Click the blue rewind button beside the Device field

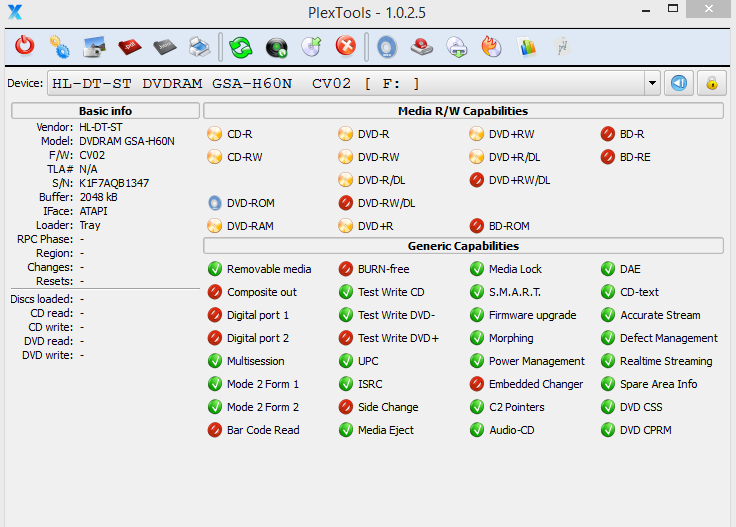[679, 83]
